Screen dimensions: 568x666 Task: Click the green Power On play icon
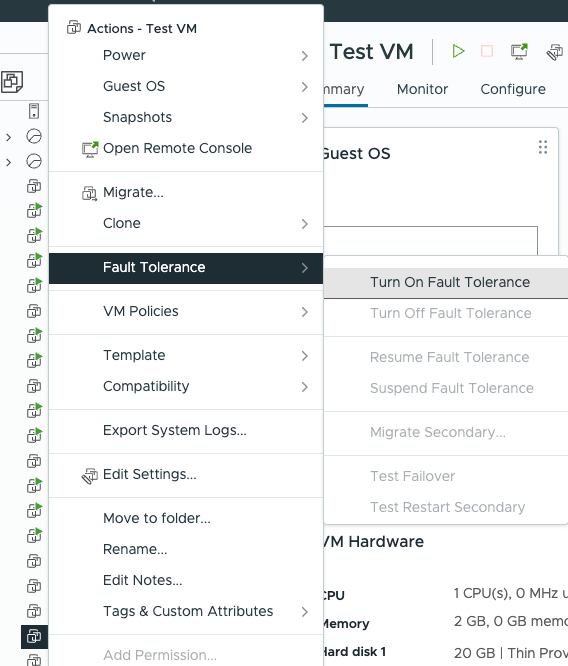(458, 51)
